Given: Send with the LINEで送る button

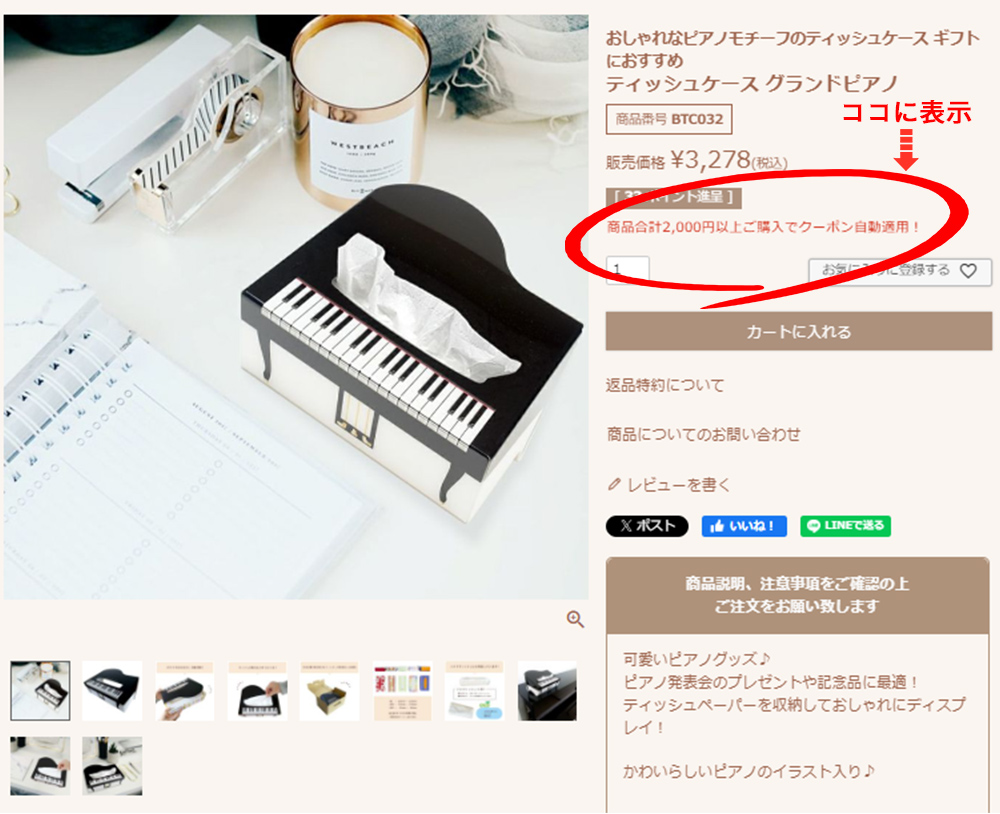Looking at the screenshot, I should tap(845, 526).
